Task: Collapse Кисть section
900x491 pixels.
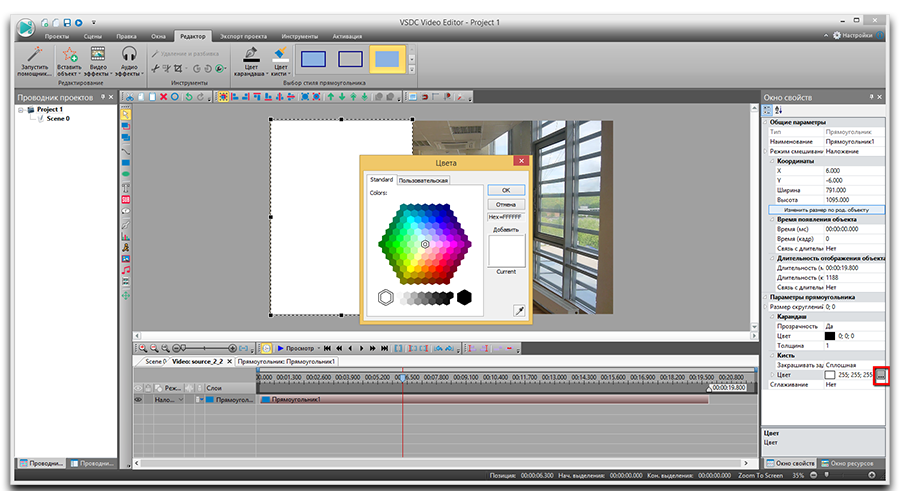Action: click(772, 355)
